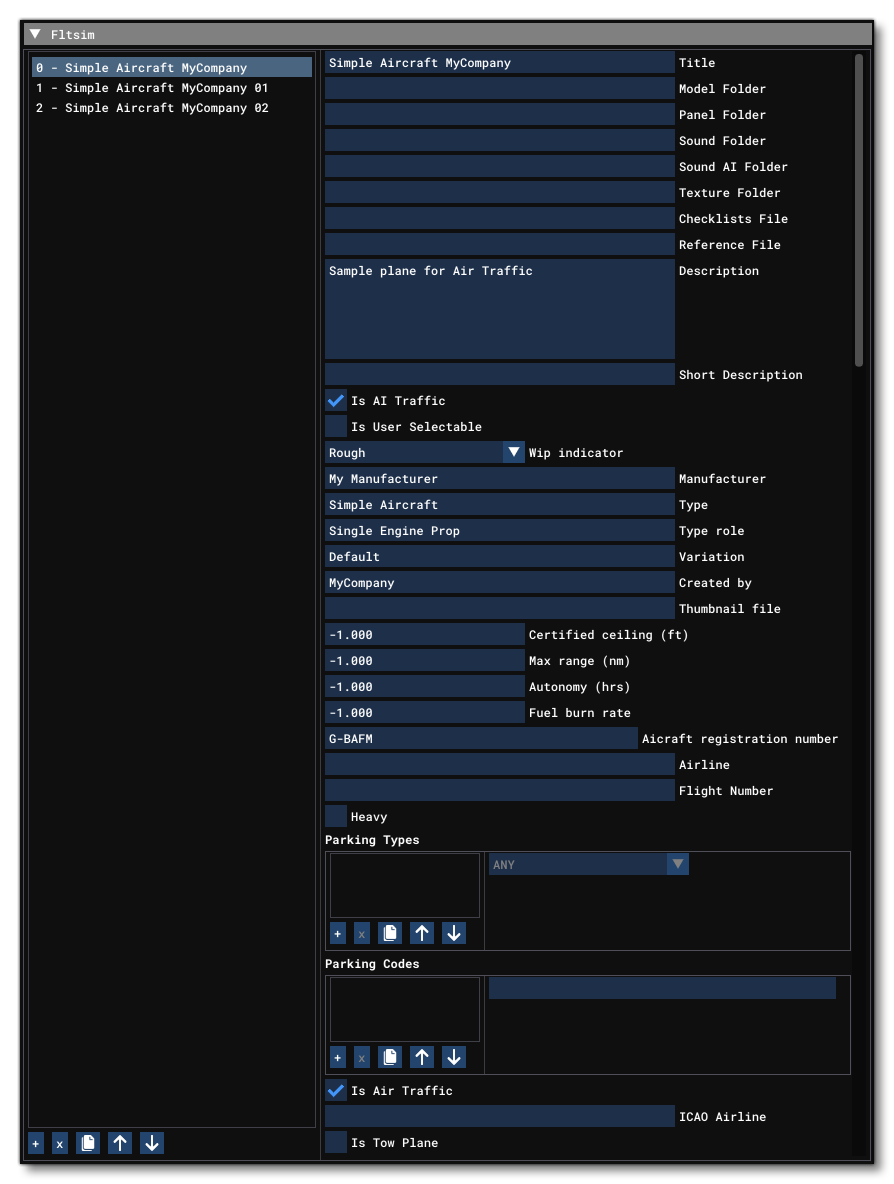This screenshot has width=894, height=1184.
Task: Disable the Is AI Traffic checkbox
Action: click(x=335, y=400)
